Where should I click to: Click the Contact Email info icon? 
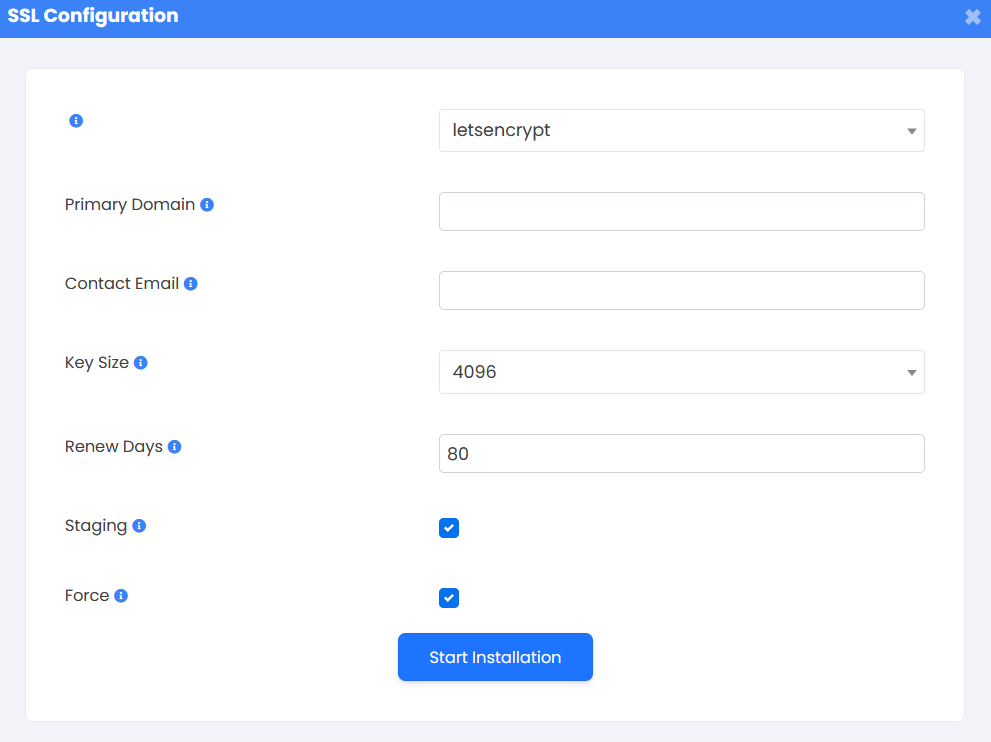[x=190, y=284]
